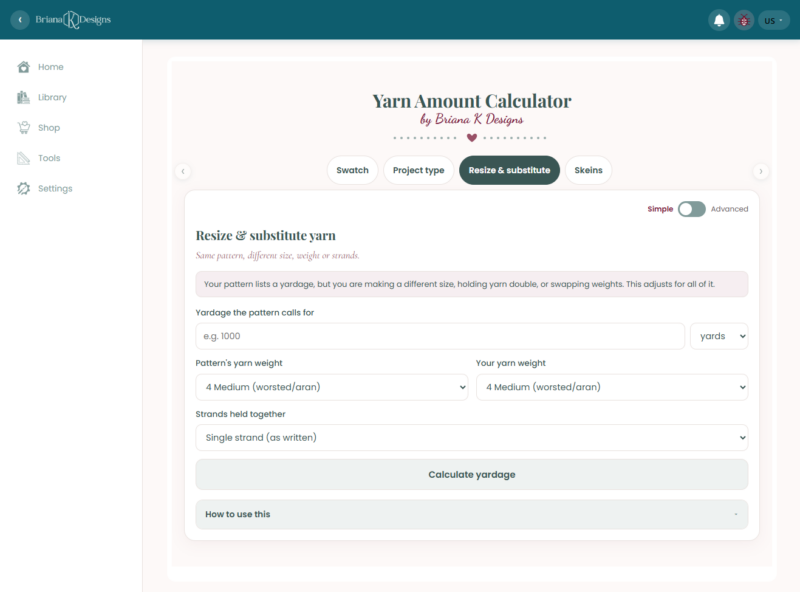The image size is (800, 592).
Task: Click the Yarn Amount Calculator heading
Action: tap(472, 101)
